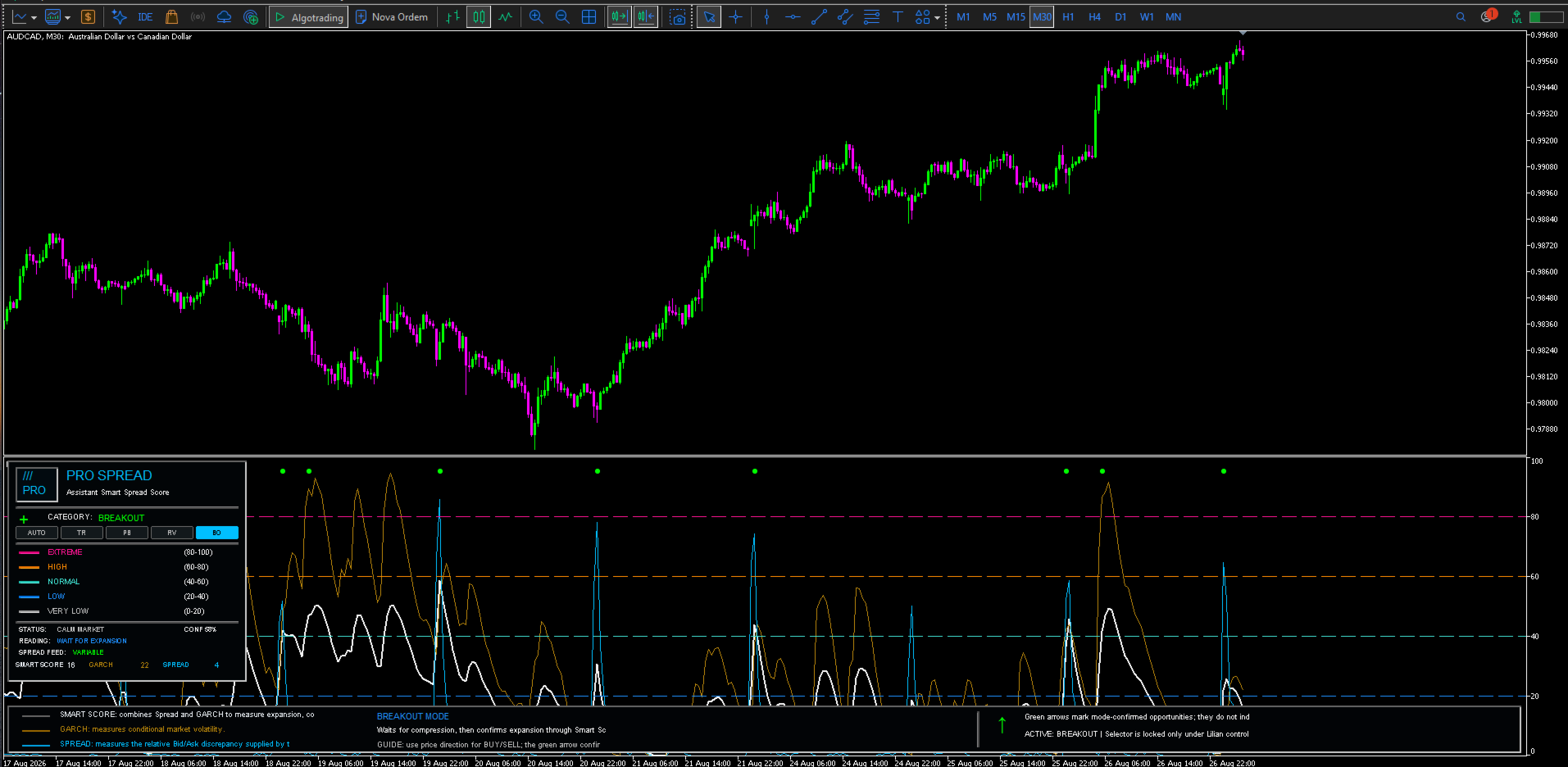Image resolution: width=1568 pixels, height=767 pixels.
Task: Open the cloud hosting icon
Action: tap(224, 17)
